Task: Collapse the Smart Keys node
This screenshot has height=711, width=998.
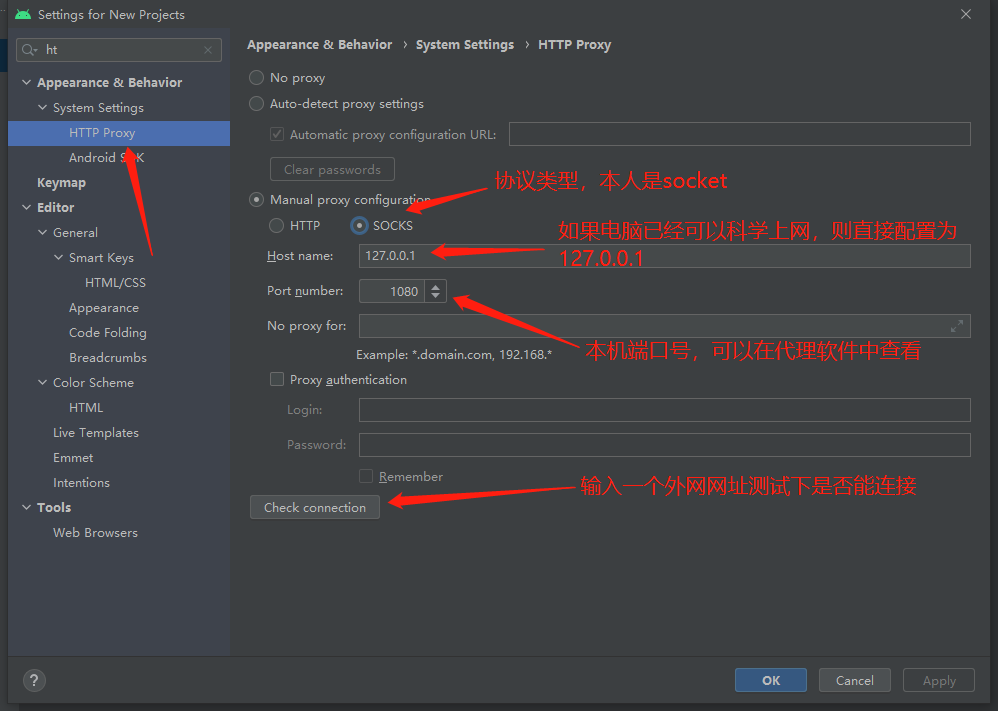Action: point(59,257)
